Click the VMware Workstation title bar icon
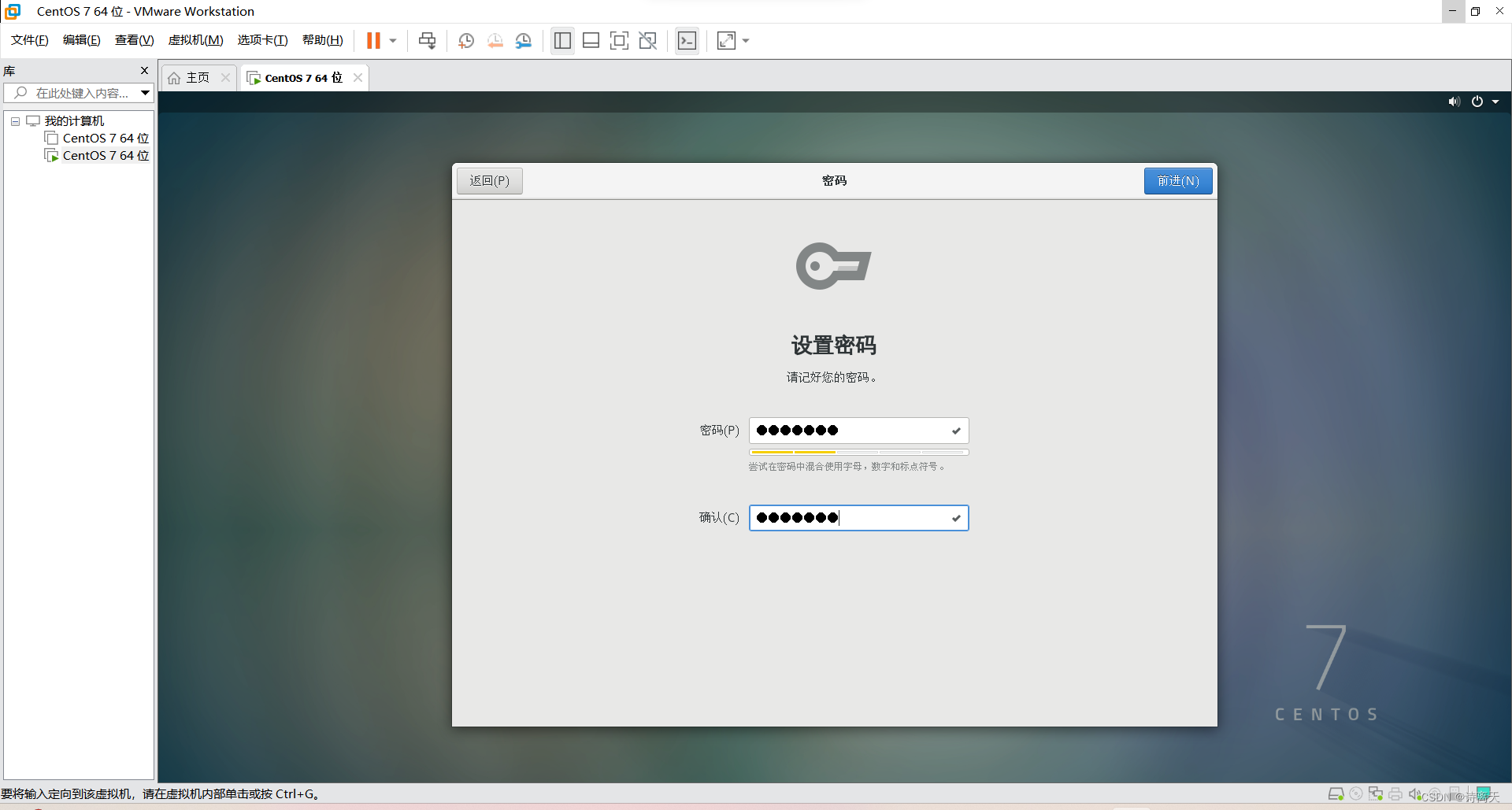This screenshot has width=1512, height=810. click(x=13, y=11)
